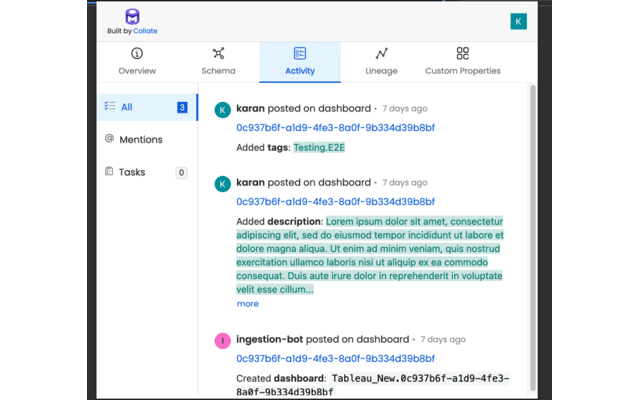640x400 pixels.
Task: Click karan's avatar on the tags post
Action: click(x=222, y=110)
